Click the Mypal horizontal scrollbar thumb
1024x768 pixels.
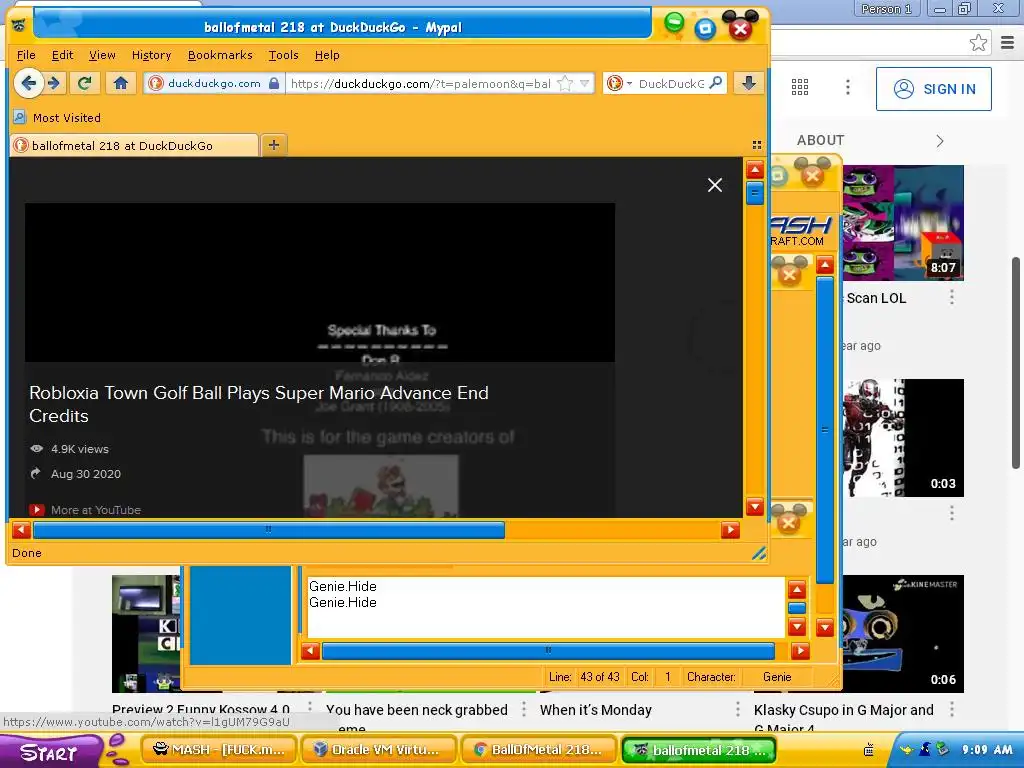pyautogui.click(x=268, y=530)
